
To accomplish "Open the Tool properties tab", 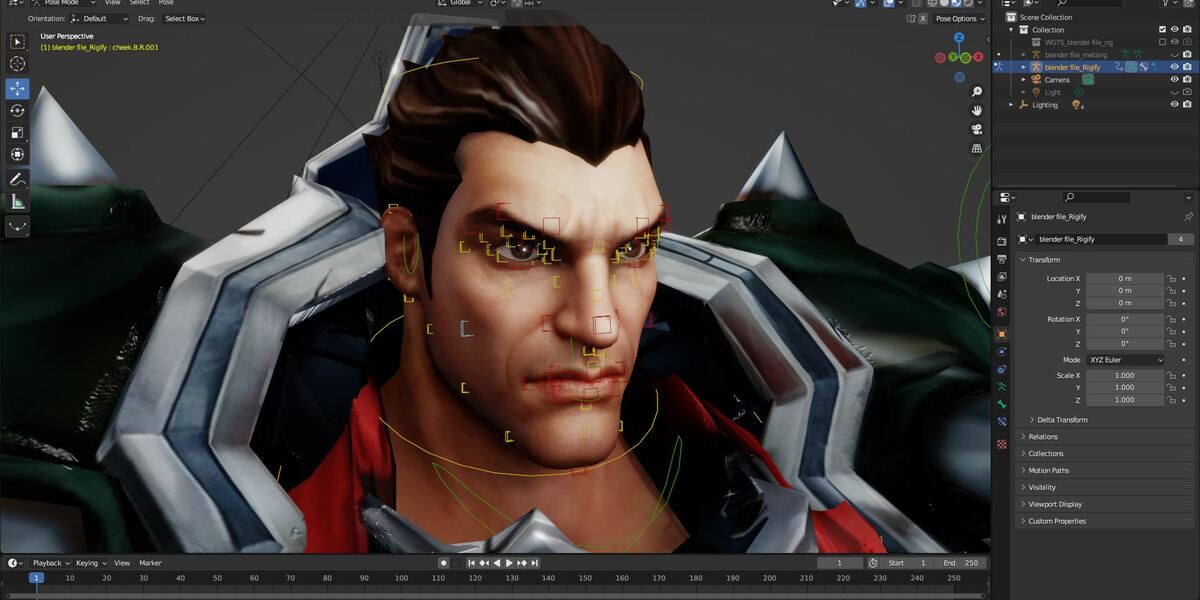I will [1002, 219].
